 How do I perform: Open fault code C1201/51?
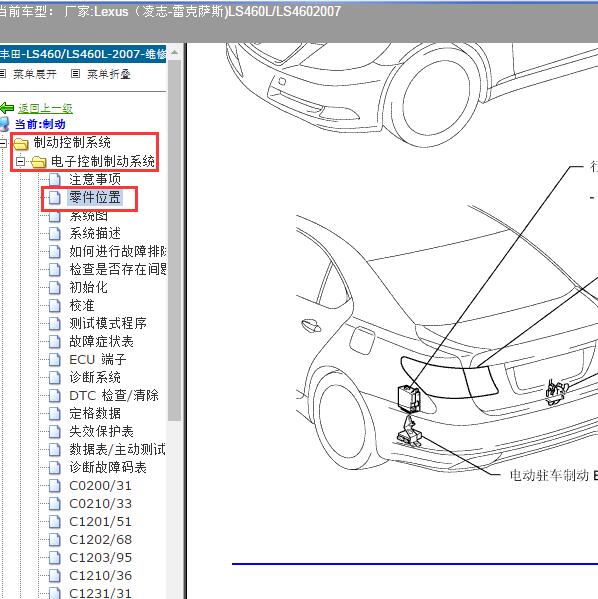pos(100,521)
